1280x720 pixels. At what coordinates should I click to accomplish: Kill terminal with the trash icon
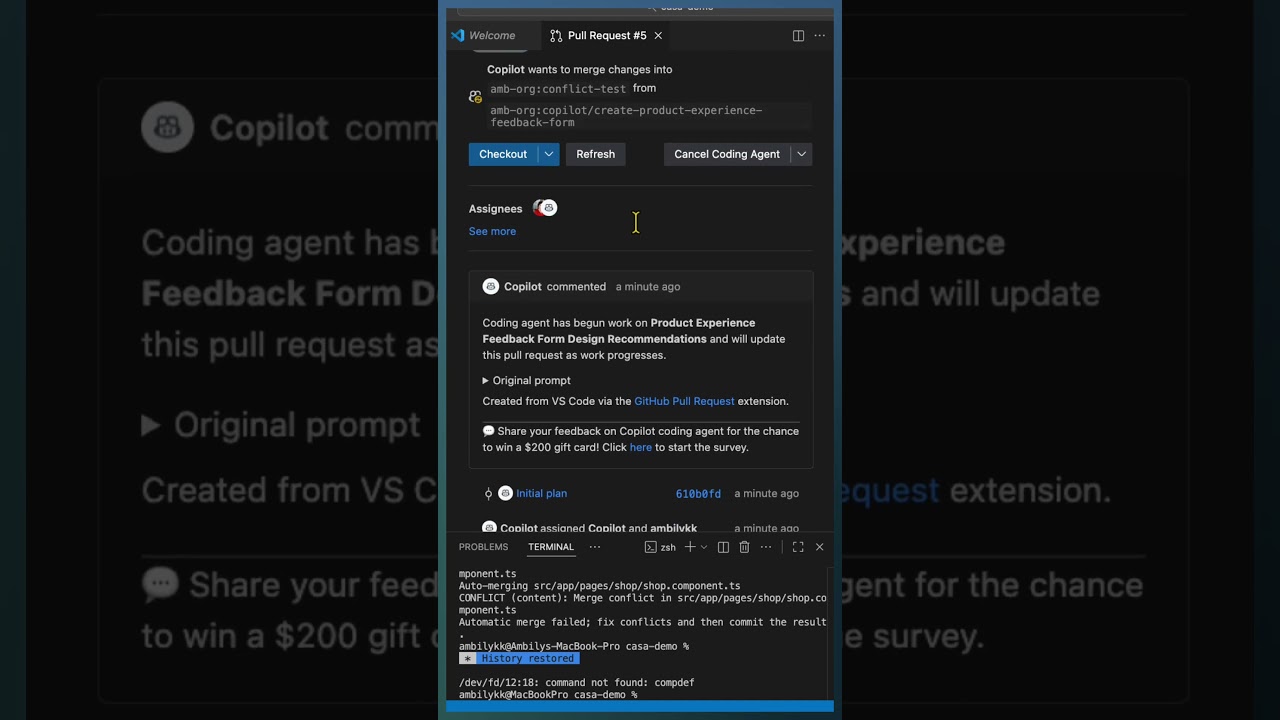[744, 547]
